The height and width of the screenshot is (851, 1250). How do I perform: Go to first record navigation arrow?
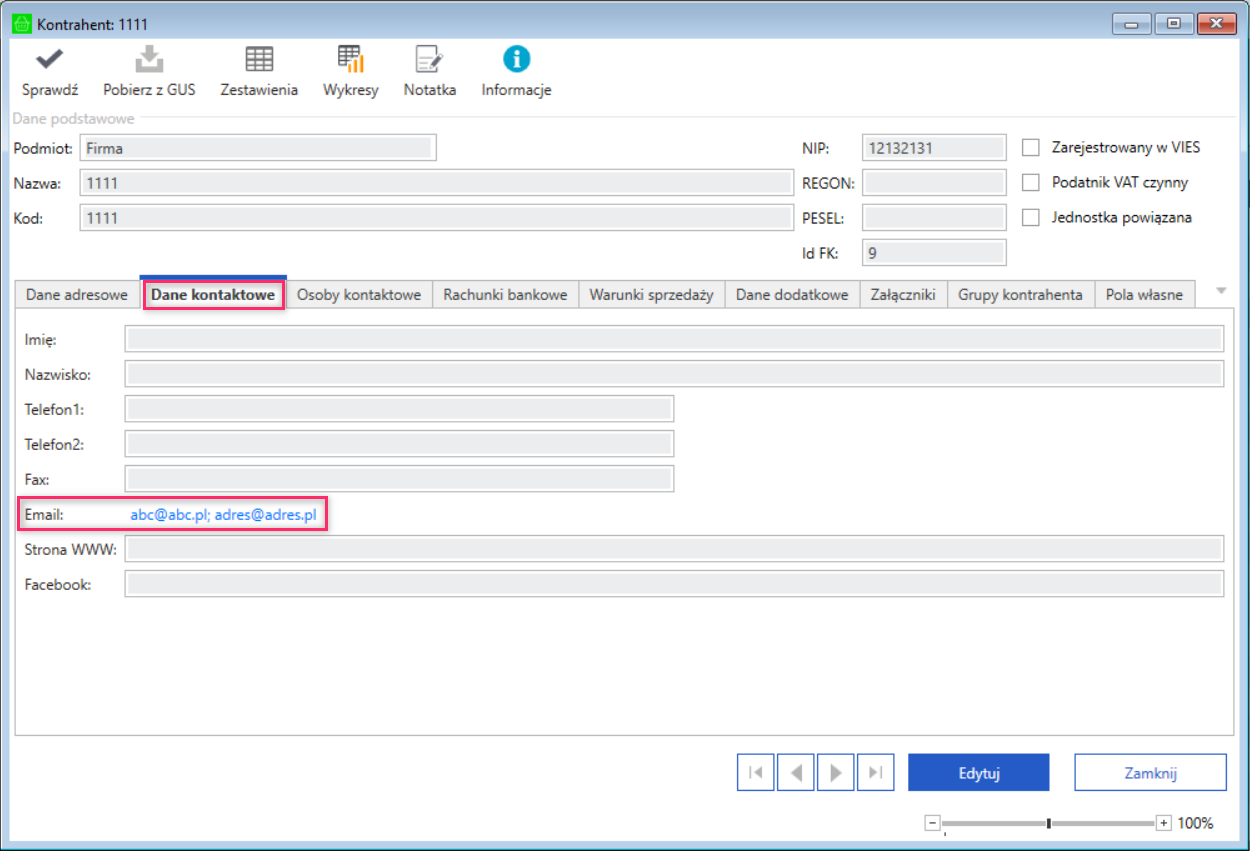(756, 773)
